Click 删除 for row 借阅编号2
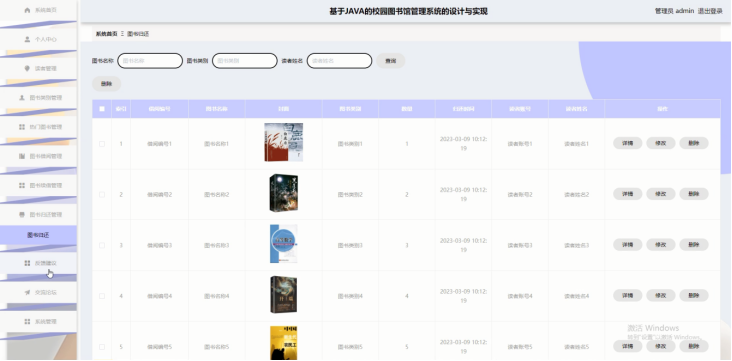 click(694, 194)
